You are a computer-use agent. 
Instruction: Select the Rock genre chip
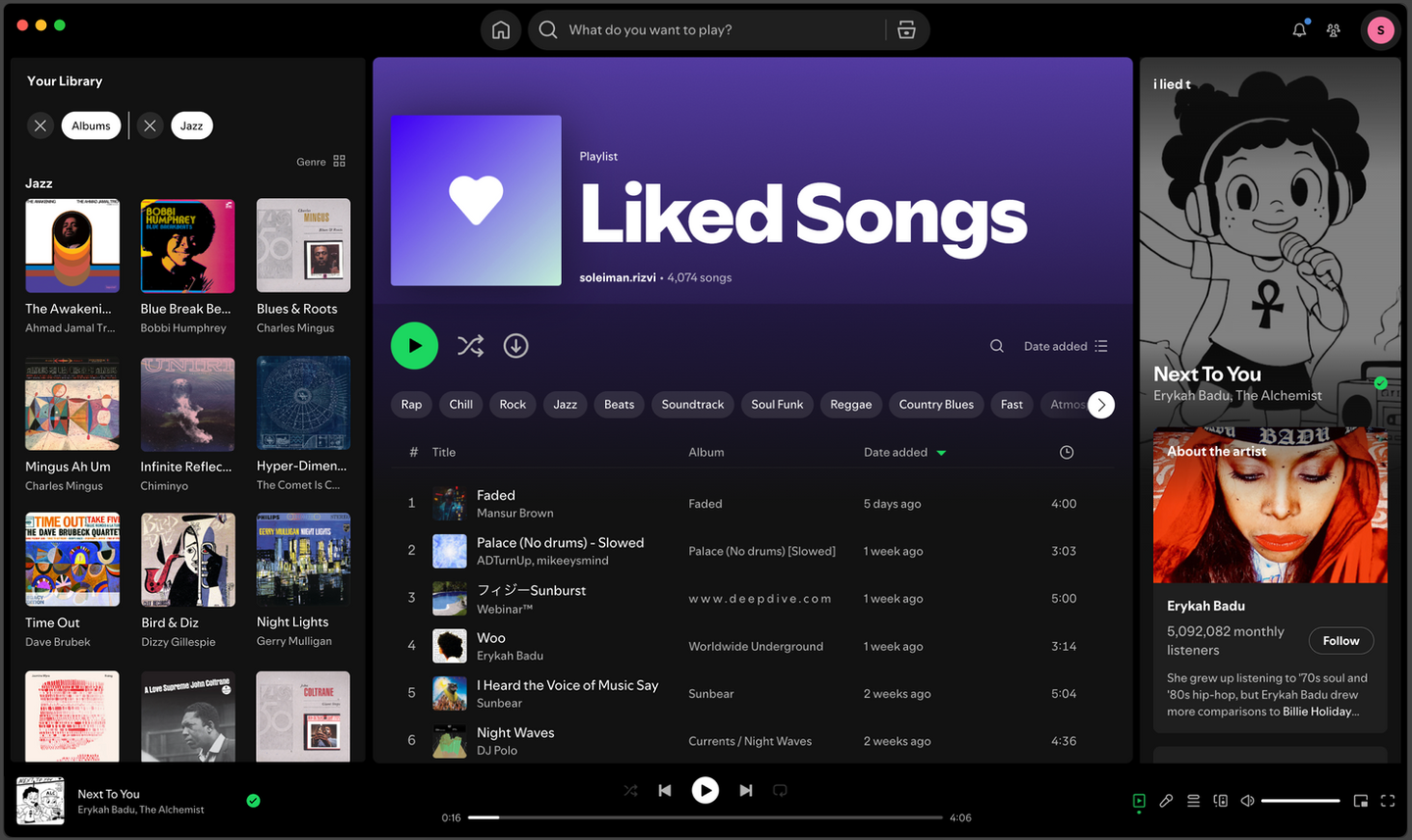513,404
